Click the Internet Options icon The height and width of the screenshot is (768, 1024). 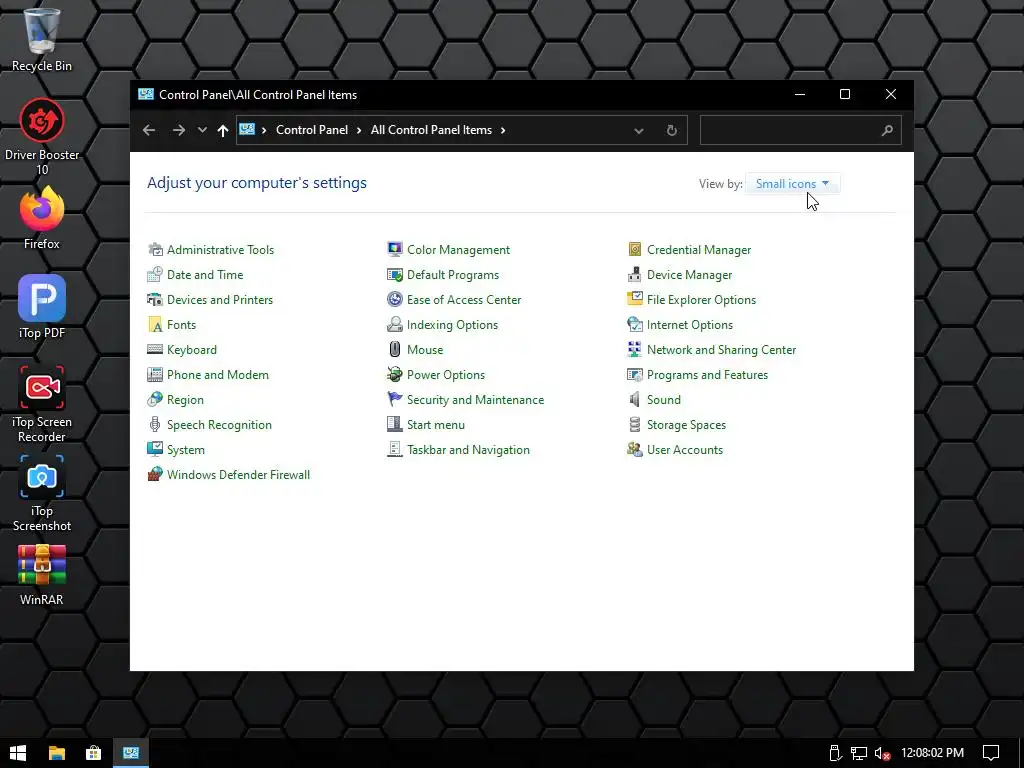[635, 325]
